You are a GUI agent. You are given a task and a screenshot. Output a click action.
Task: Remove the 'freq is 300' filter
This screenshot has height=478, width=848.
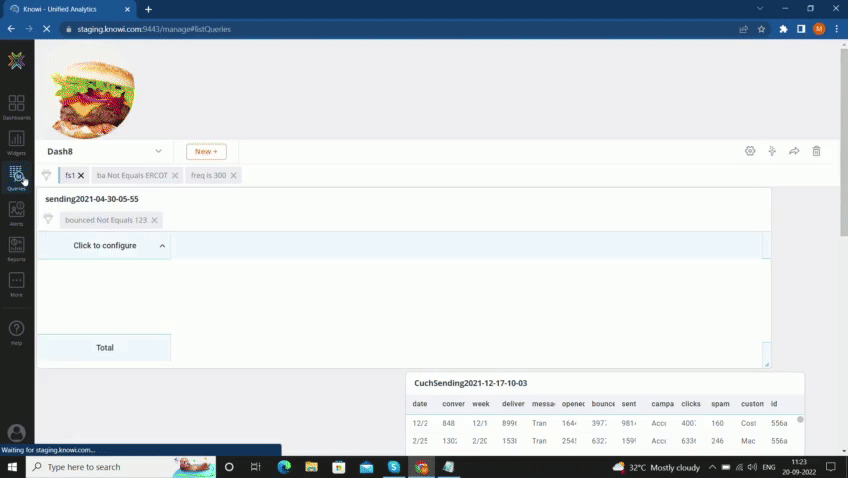pyautogui.click(x=234, y=175)
